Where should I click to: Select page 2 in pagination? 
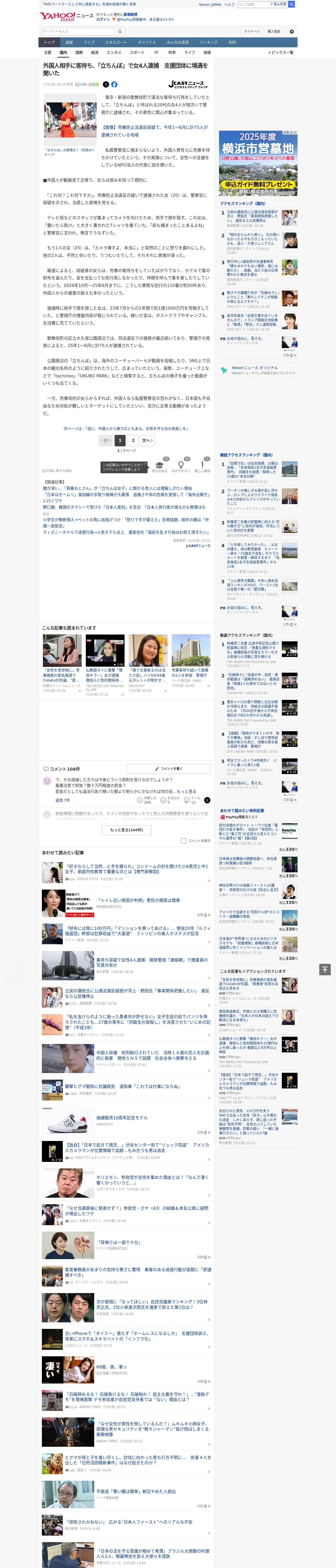133,440
